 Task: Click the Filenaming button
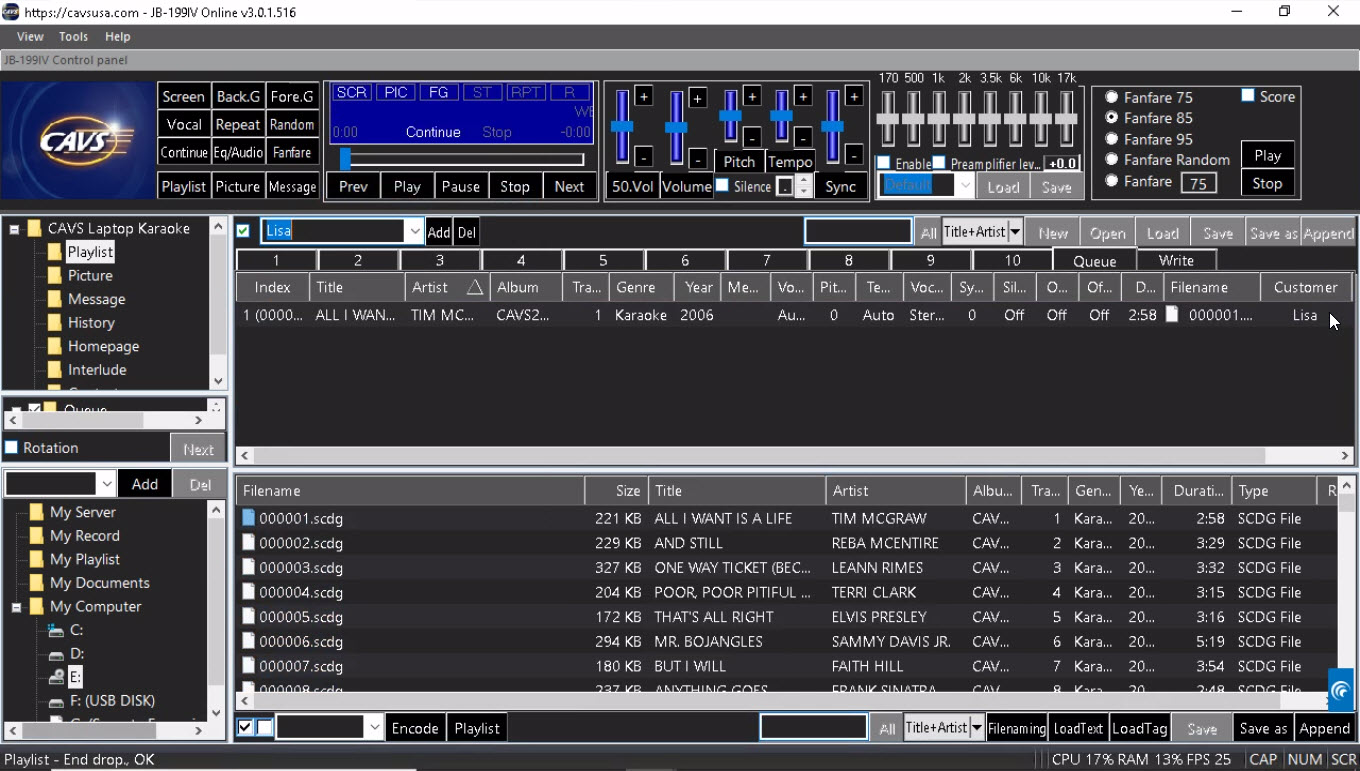[1016, 728]
